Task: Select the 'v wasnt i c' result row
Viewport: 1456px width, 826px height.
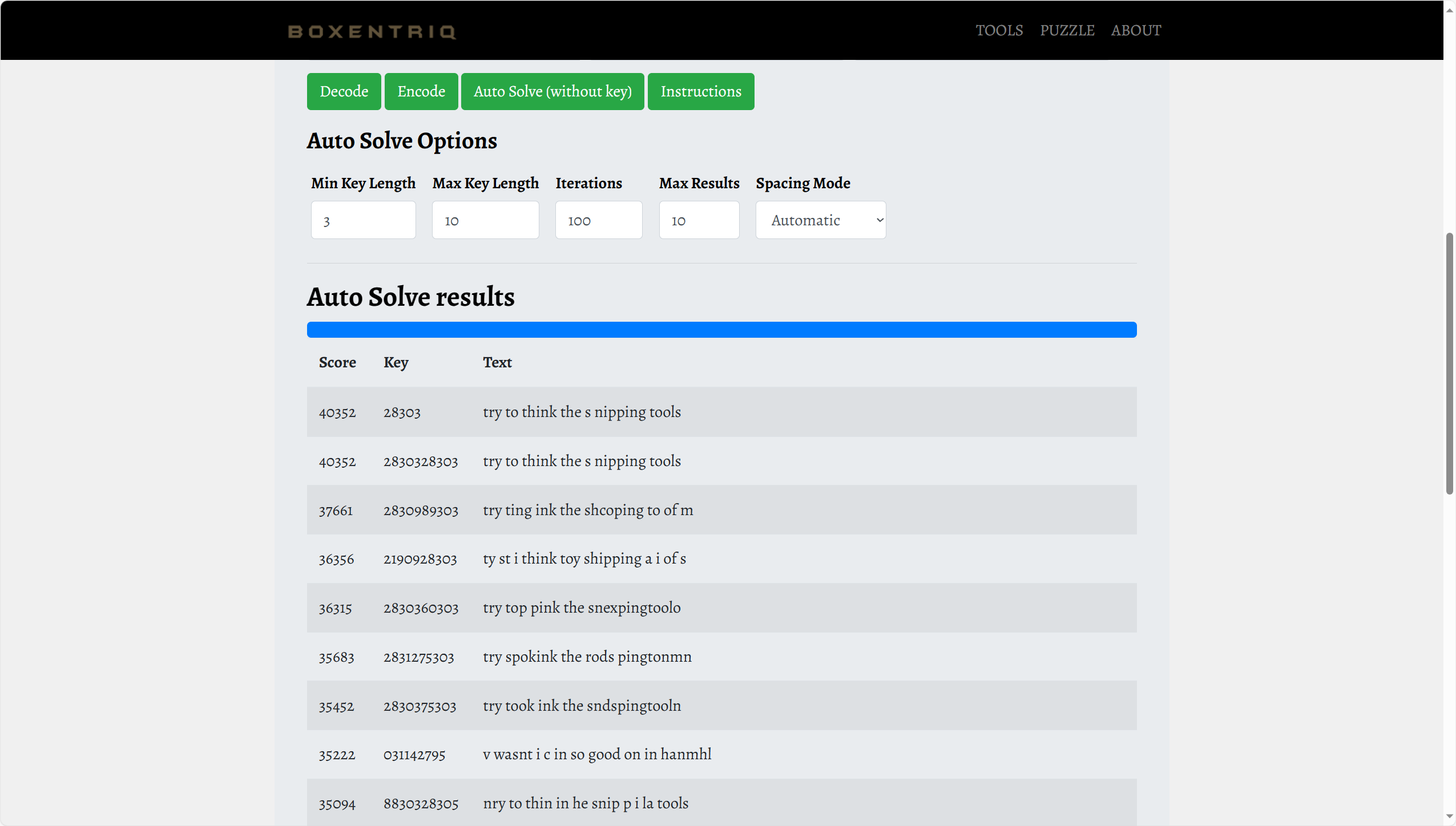Action: pos(721,754)
